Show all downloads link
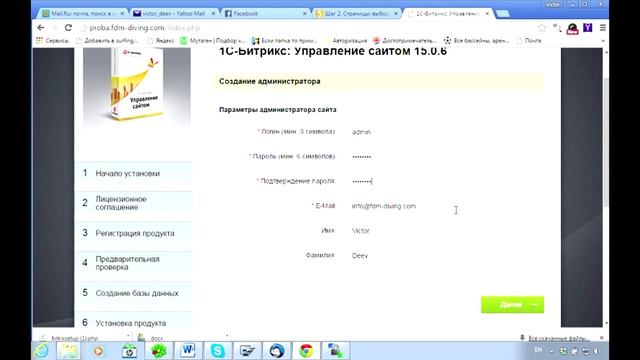Image resolution: width=640 pixels, height=360 pixels. coord(558,338)
